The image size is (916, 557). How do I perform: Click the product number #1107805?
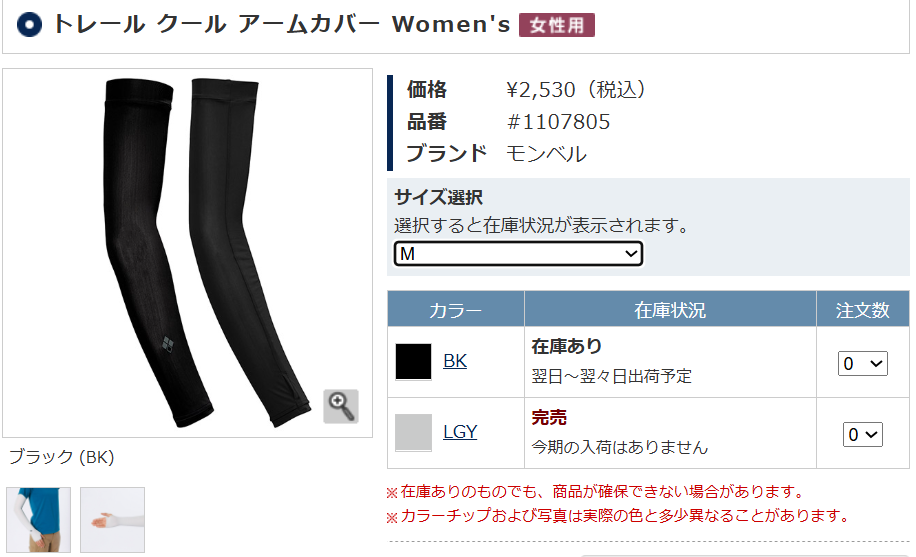click(558, 122)
